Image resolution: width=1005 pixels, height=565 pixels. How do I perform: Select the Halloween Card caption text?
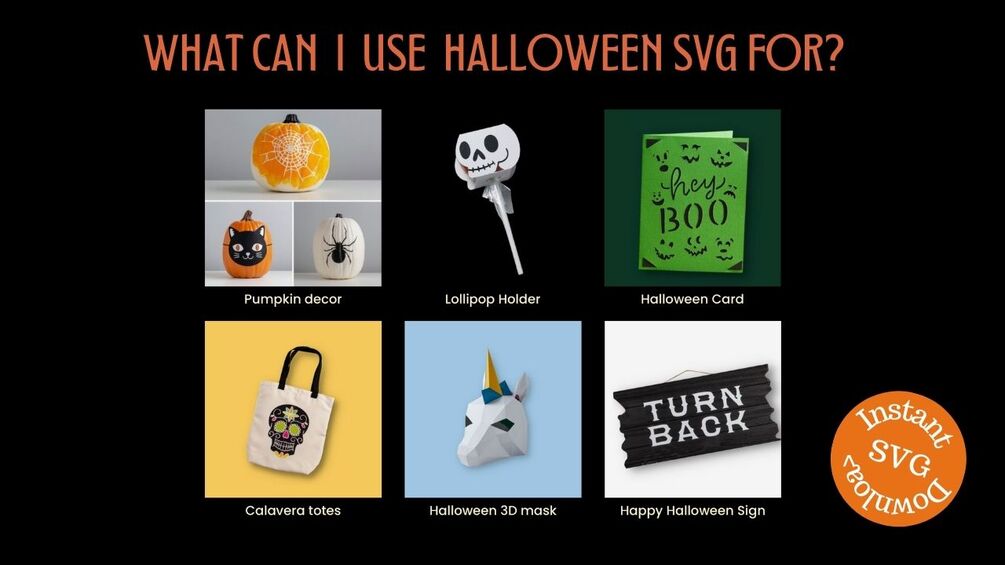tap(692, 299)
